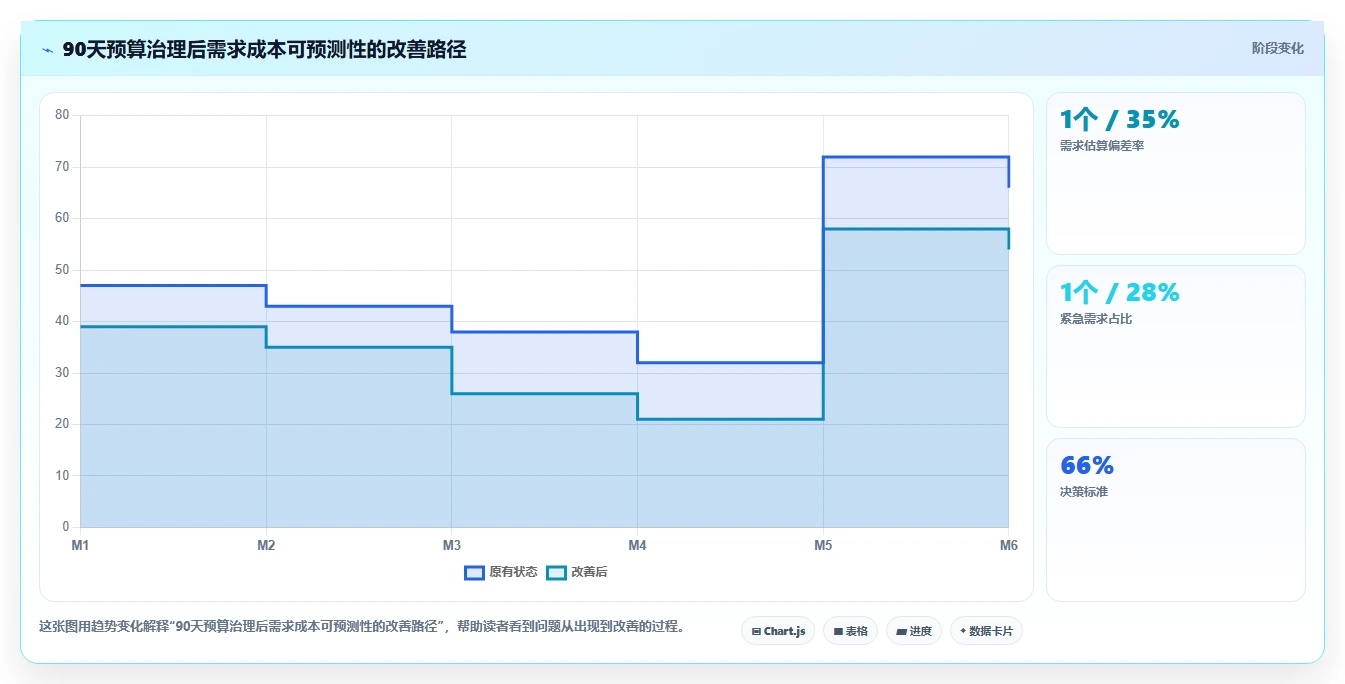Open the 紧急需求占比 stat card

click(x=1176, y=347)
